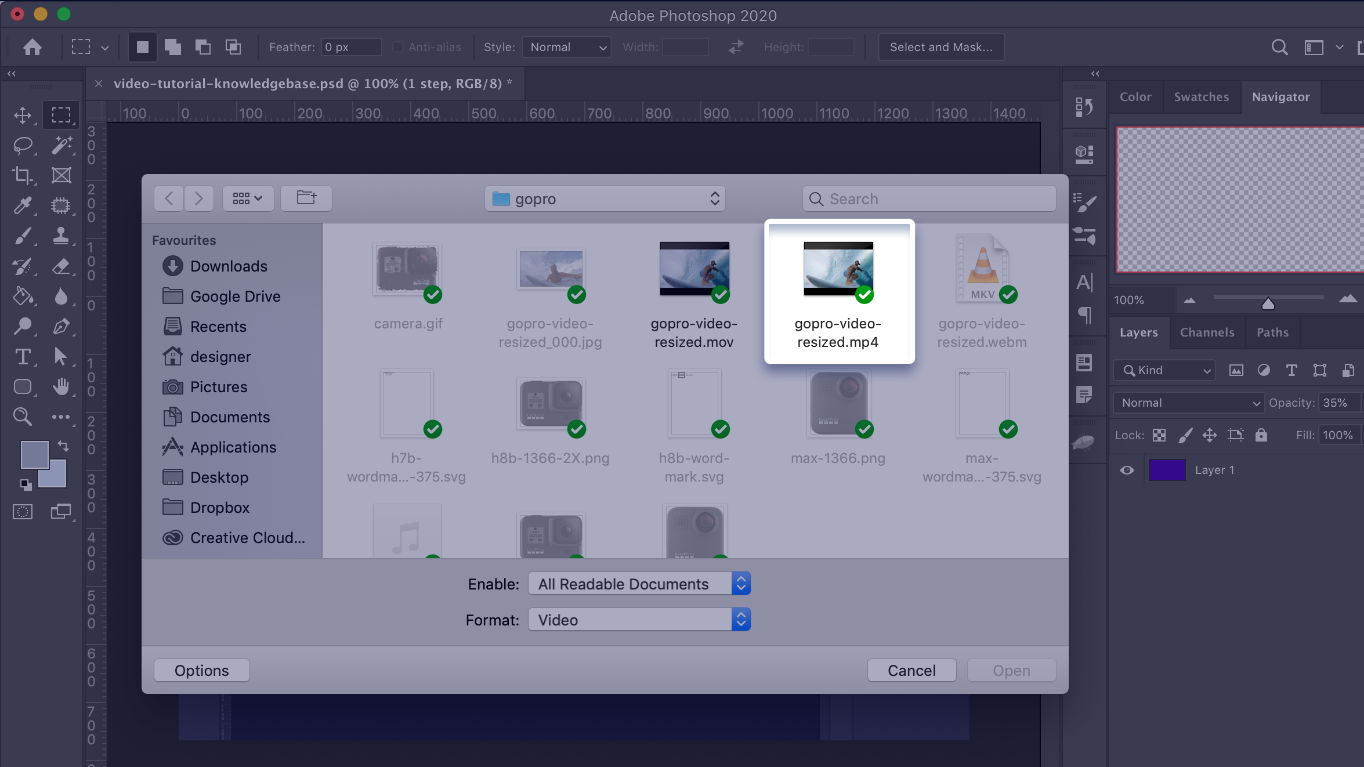Click the Cancel button
Viewport: 1364px width, 767px height.
click(x=912, y=671)
